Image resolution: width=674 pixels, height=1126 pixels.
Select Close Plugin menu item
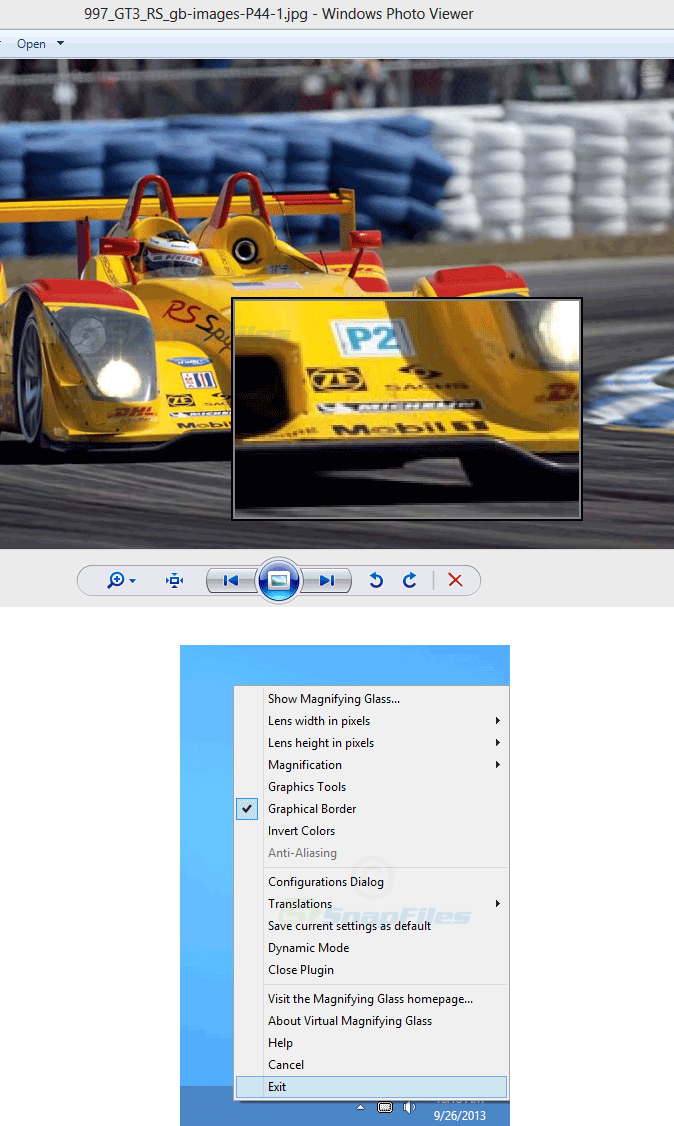coord(301,969)
